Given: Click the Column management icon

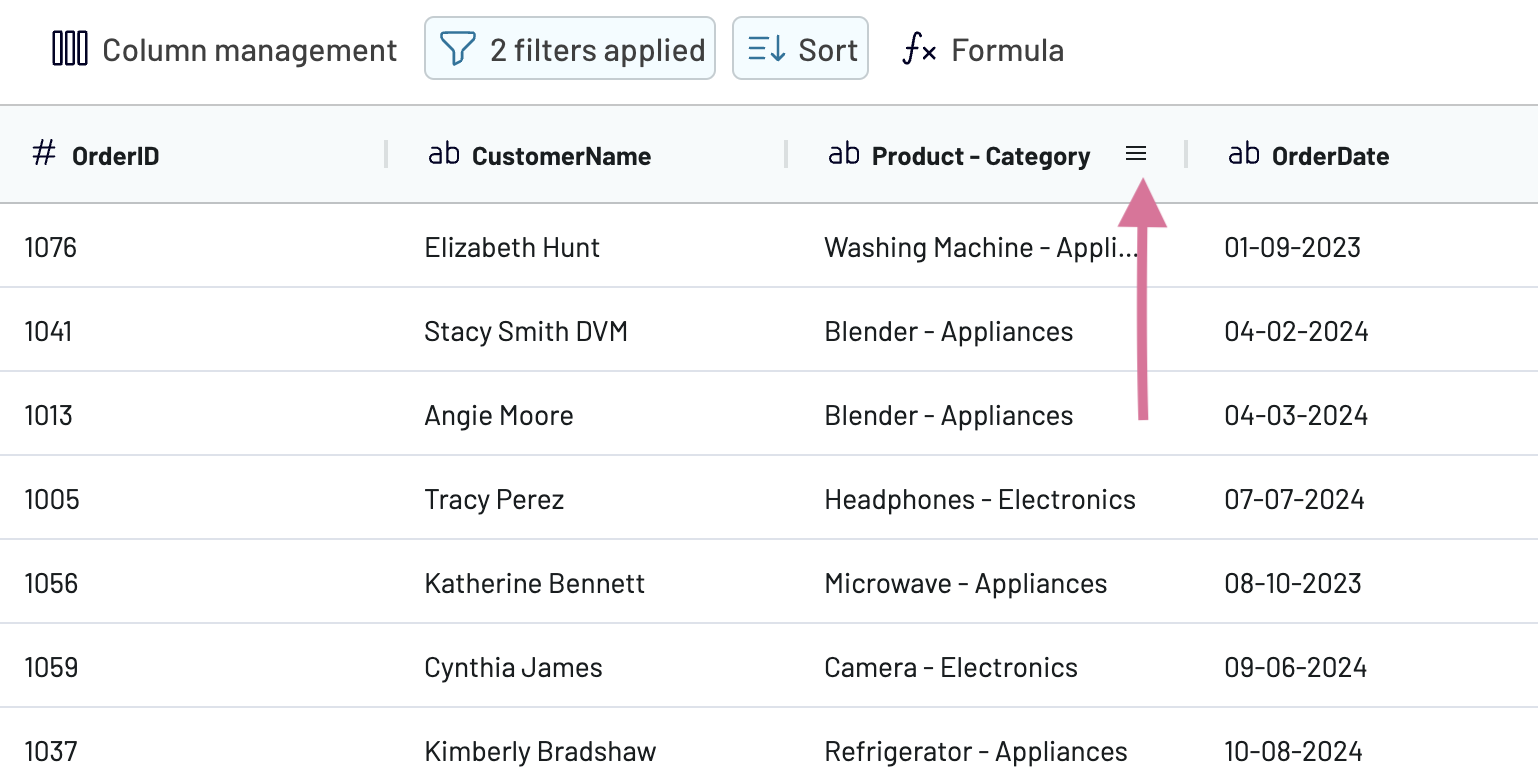Looking at the screenshot, I should (x=69, y=49).
